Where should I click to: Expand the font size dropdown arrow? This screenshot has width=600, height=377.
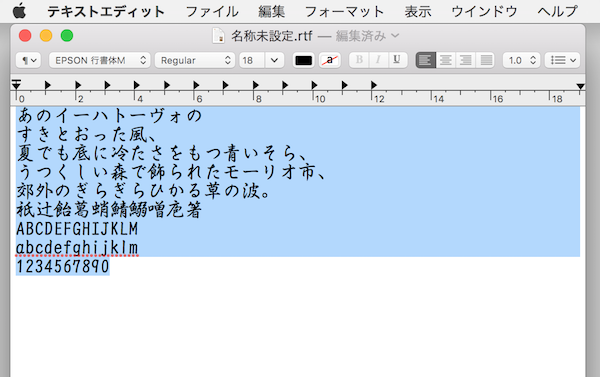click(274, 60)
